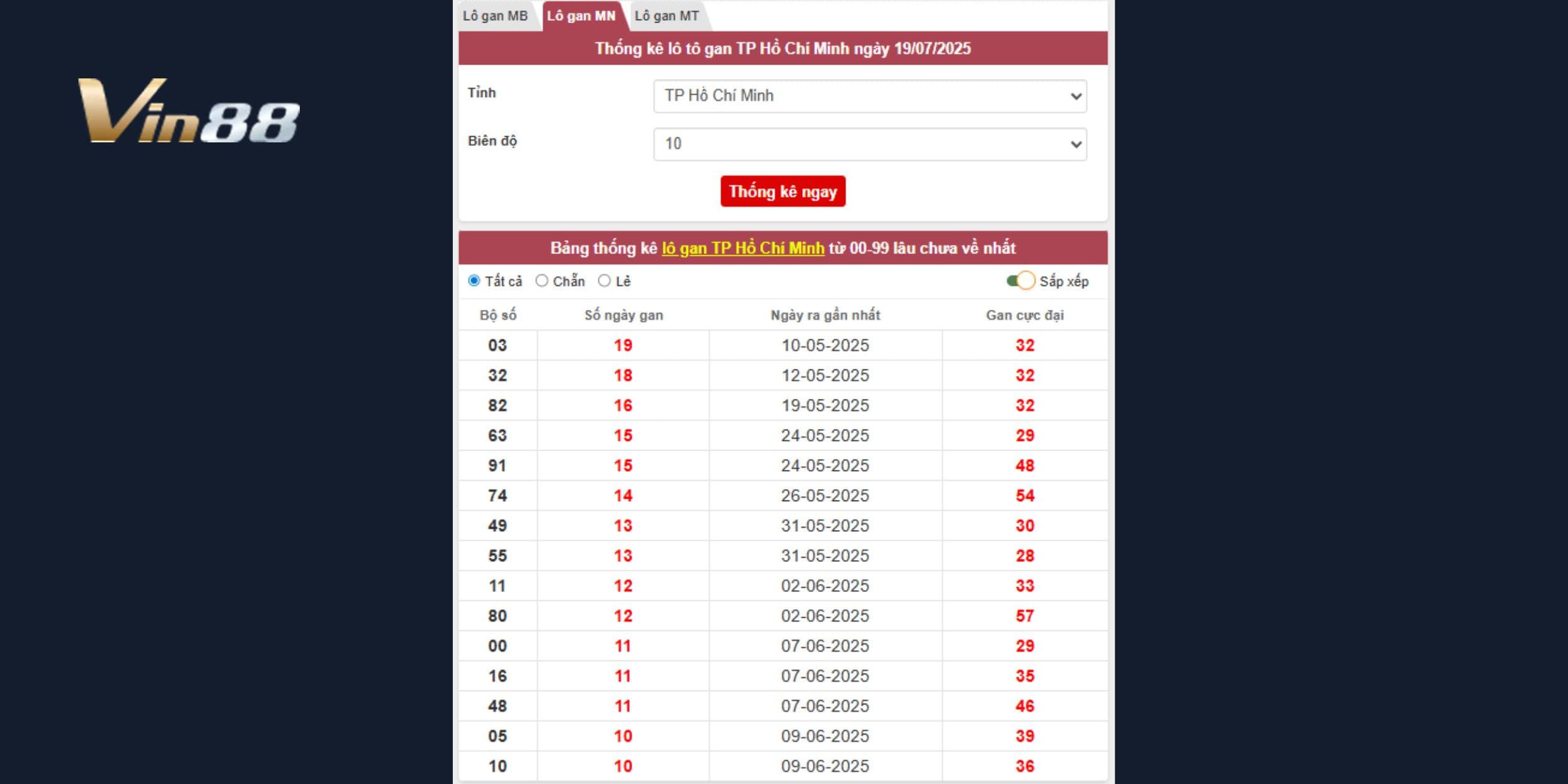Screen dimensions: 1568x784
Task: Click the Số ngày gan column header
Action: [x=623, y=315]
